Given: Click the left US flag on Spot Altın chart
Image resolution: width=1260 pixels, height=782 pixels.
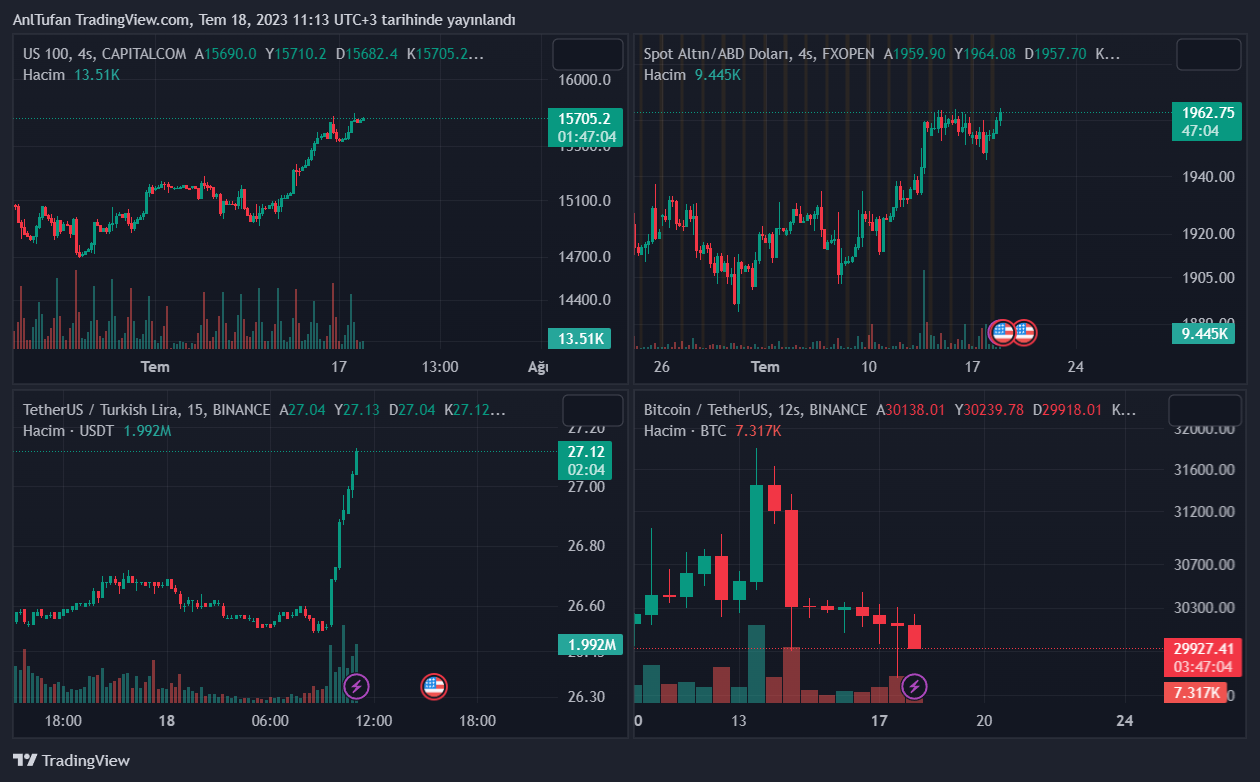Looking at the screenshot, I should (x=1001, y=332).
